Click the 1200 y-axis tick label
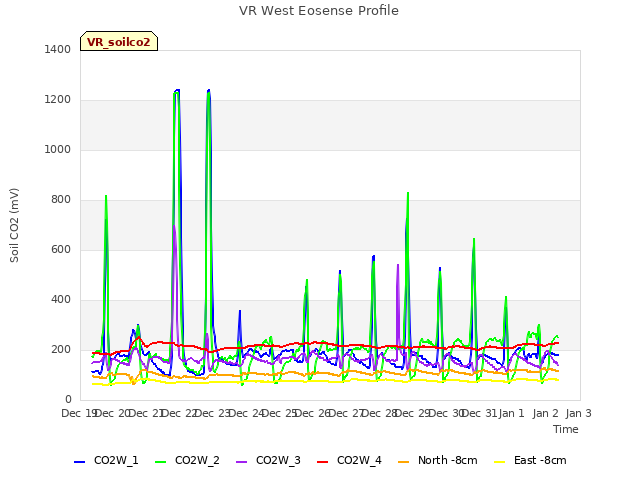Image resolution: width=640 pixels, height=480 pixels. click(x=58, y=100)
